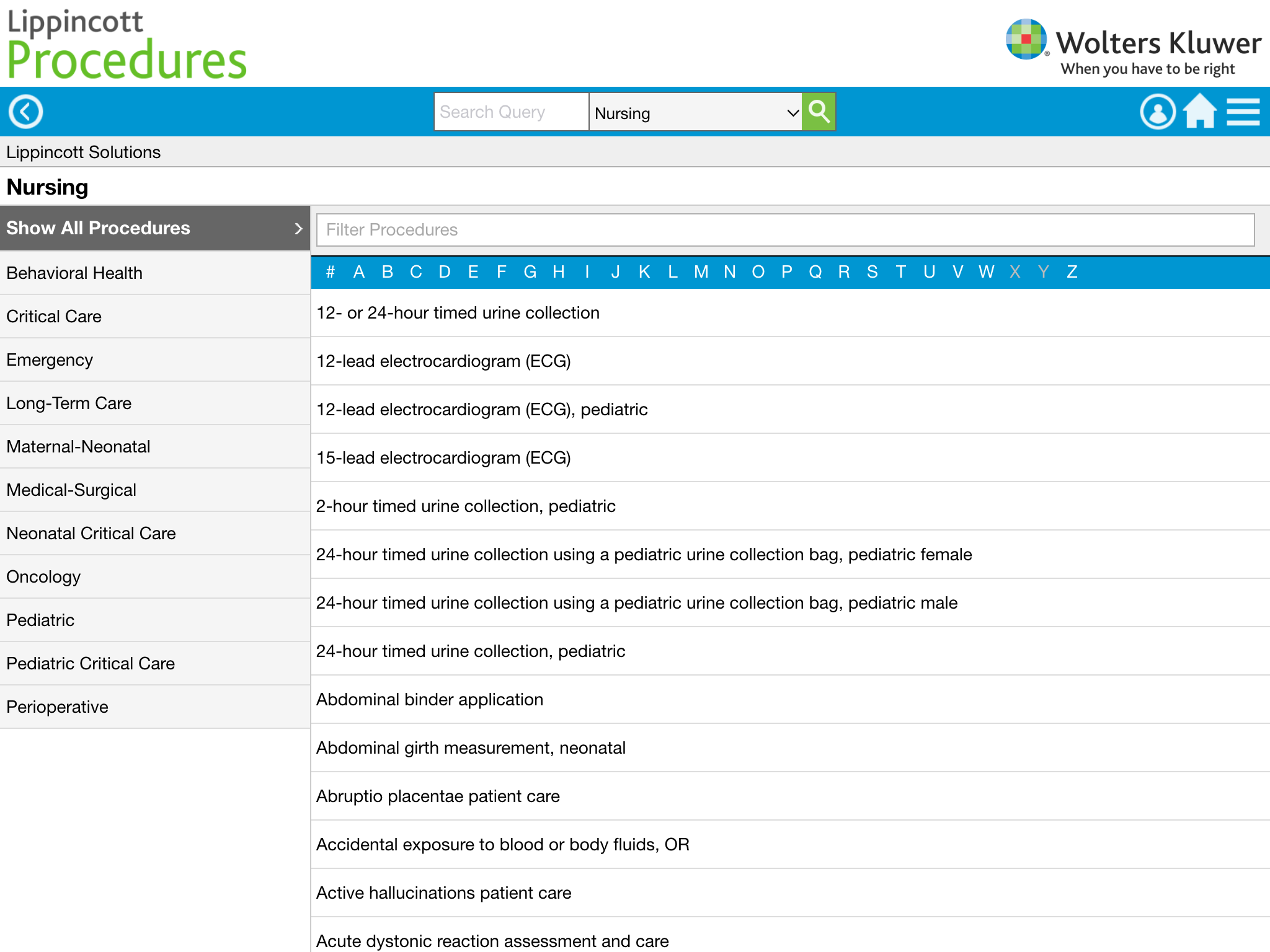This screenshot has height=952, width=1270.
Task: Open Acute dystonic reaction assessment and care
Action: point(790,936)
